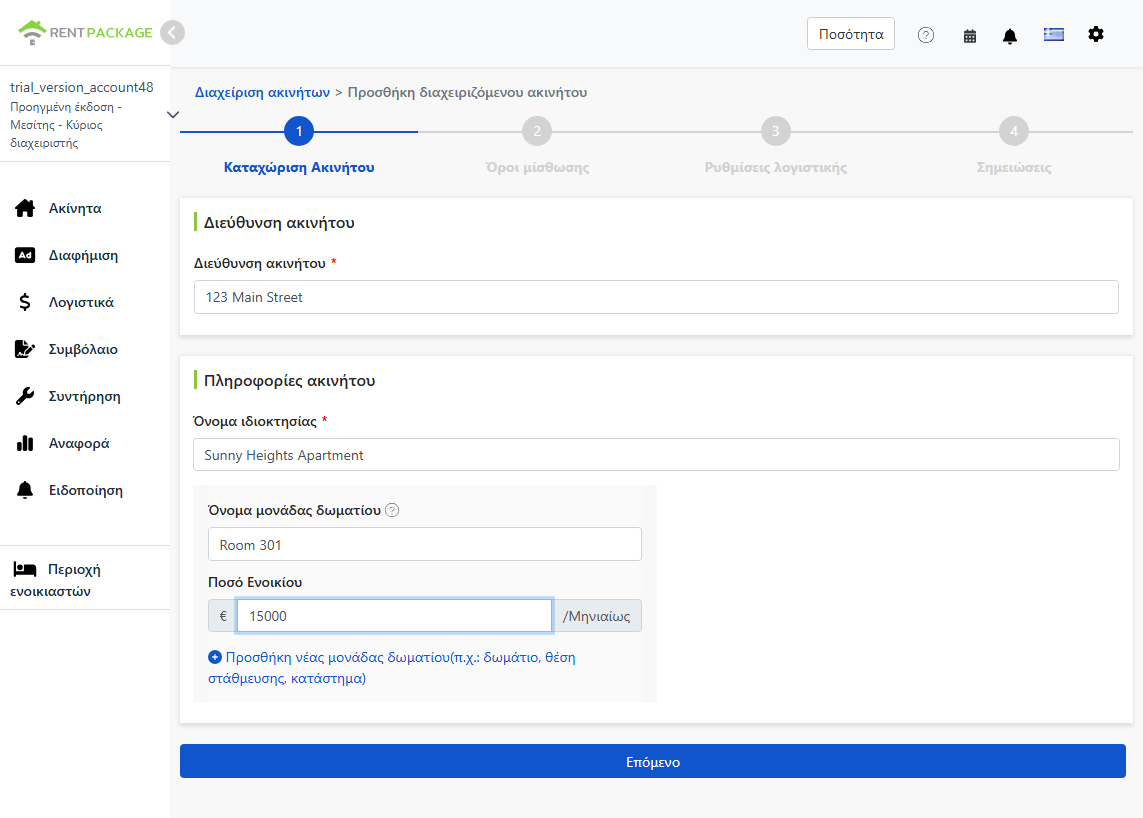Click the plus icon for adding room unit
Viewport: 1143px width, 818px height.
pyautogui.click(x=215, y=657)
